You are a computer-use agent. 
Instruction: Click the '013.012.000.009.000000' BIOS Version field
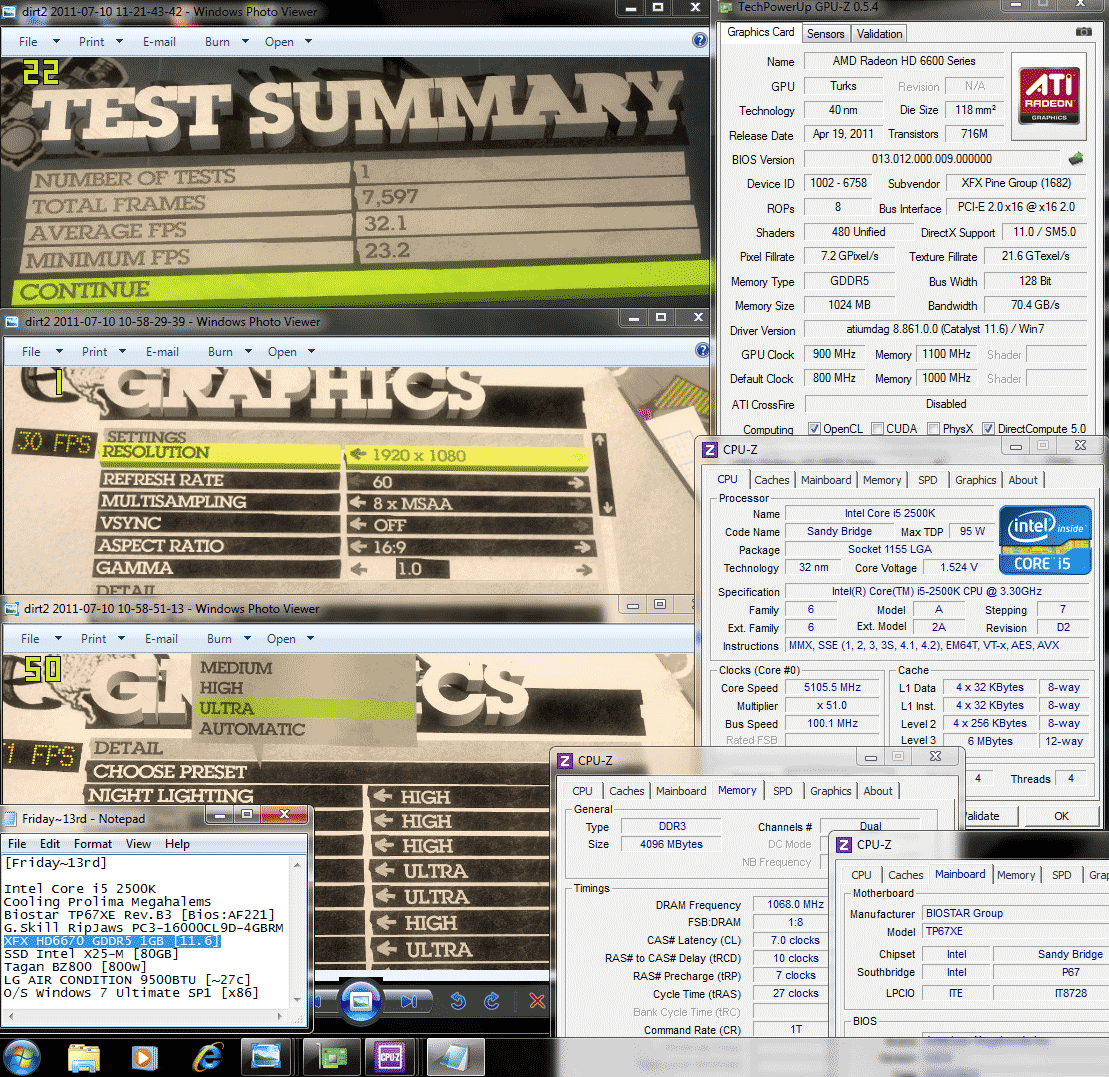931,159
